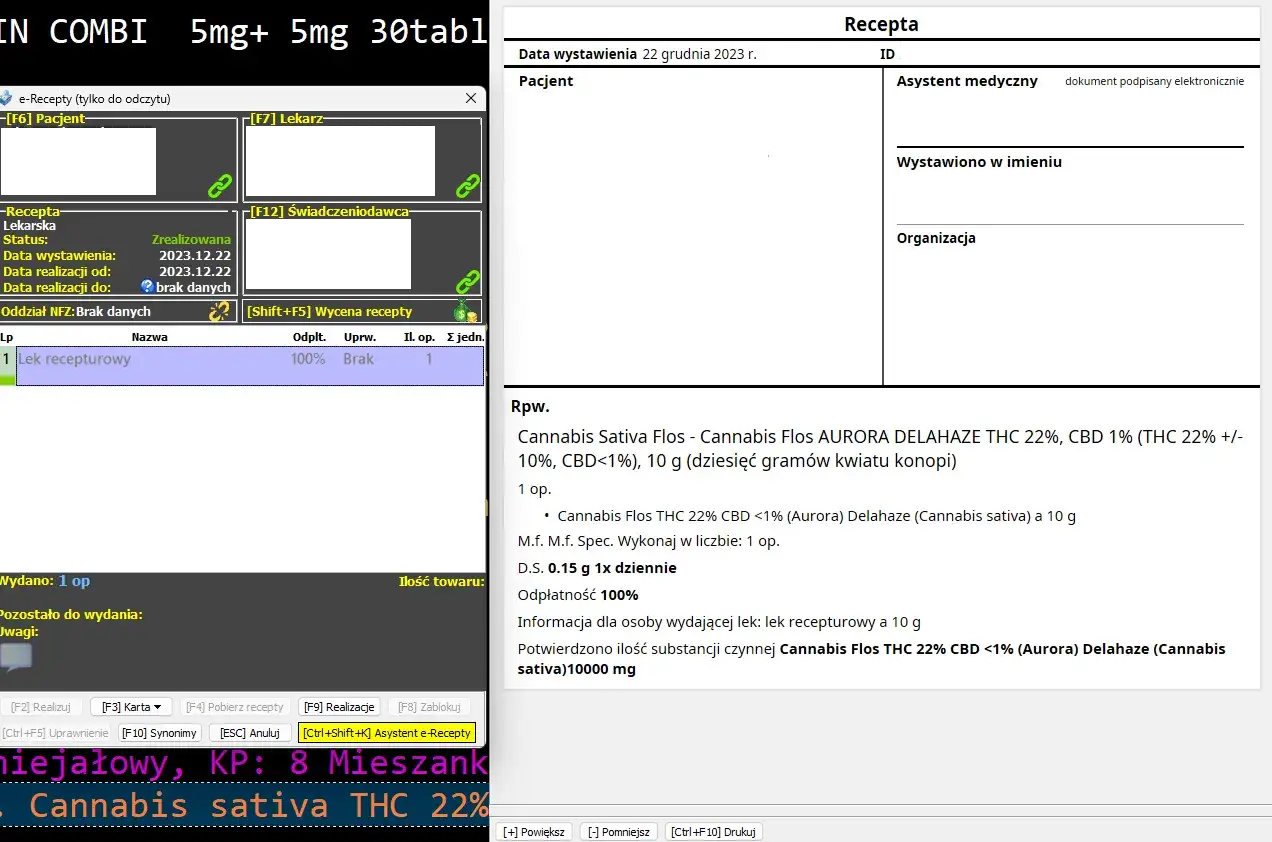The image size is (1272, 842).
Task: Print using the [Ctrl+F10] Drukuj button
Action: (714, 832)
